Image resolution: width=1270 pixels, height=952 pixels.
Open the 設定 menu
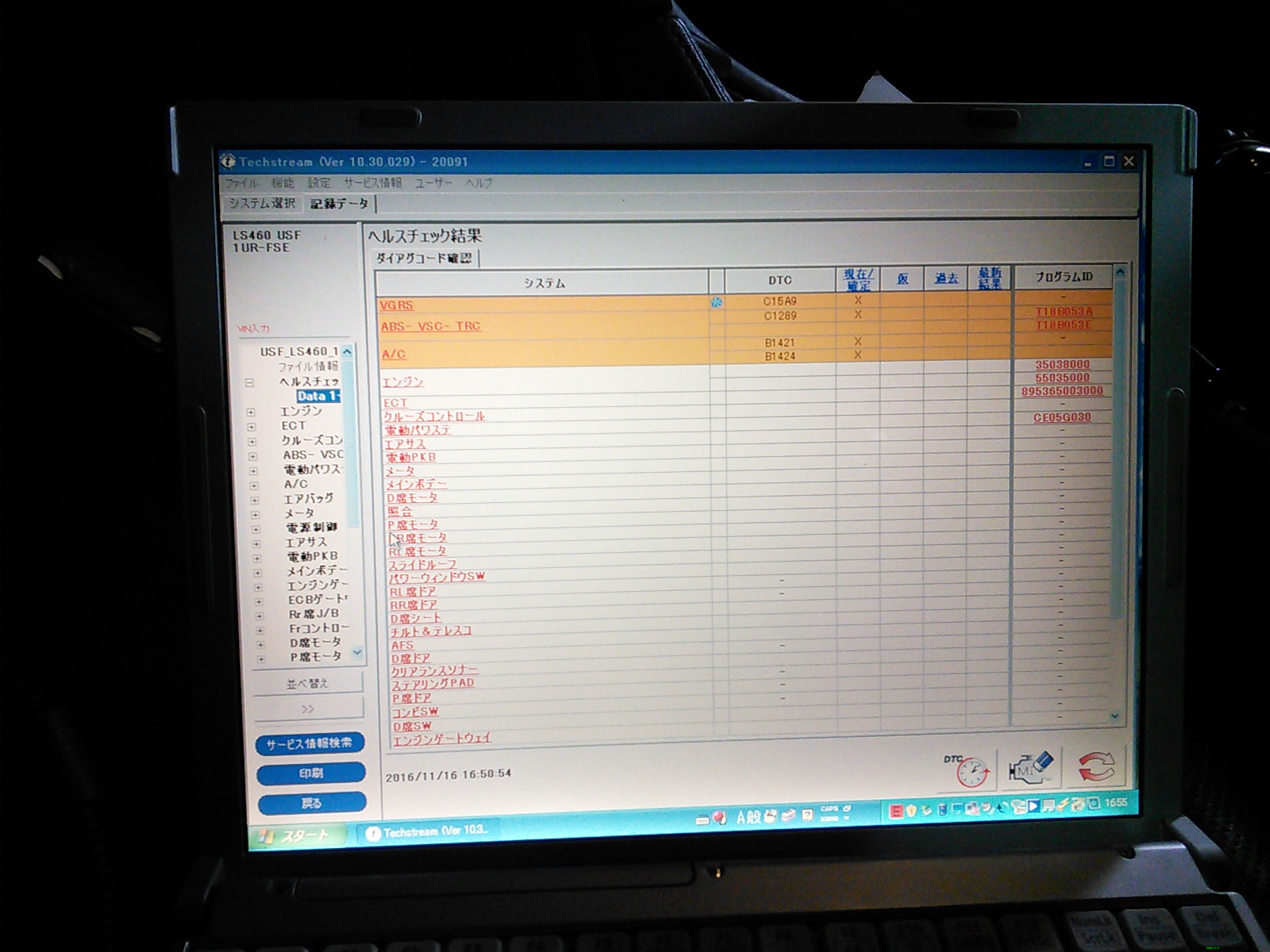tap(319, 182)
